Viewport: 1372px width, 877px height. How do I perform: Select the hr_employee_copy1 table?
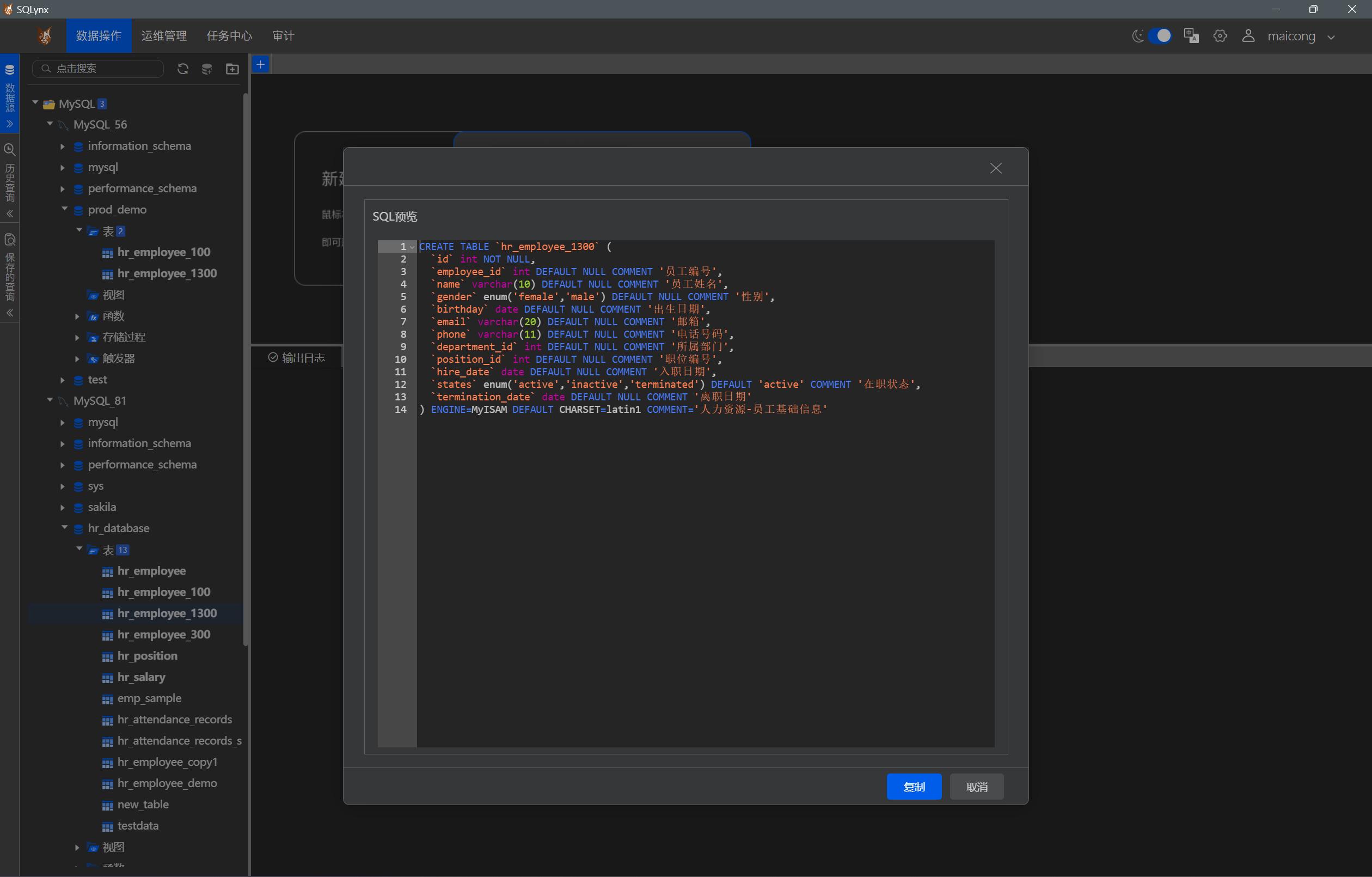[x=167, y=762]
